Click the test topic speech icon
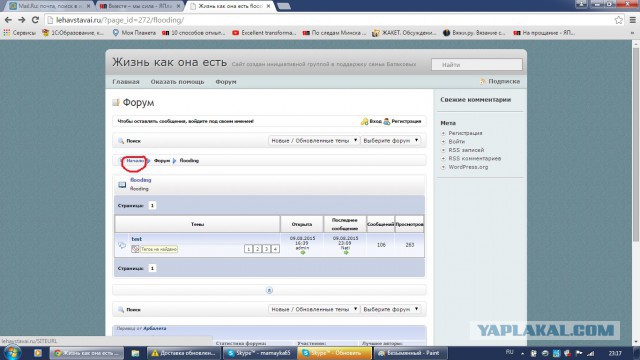The height and width of the screenshot is (360, 640). pyautogui.click(x=122, y=245)
